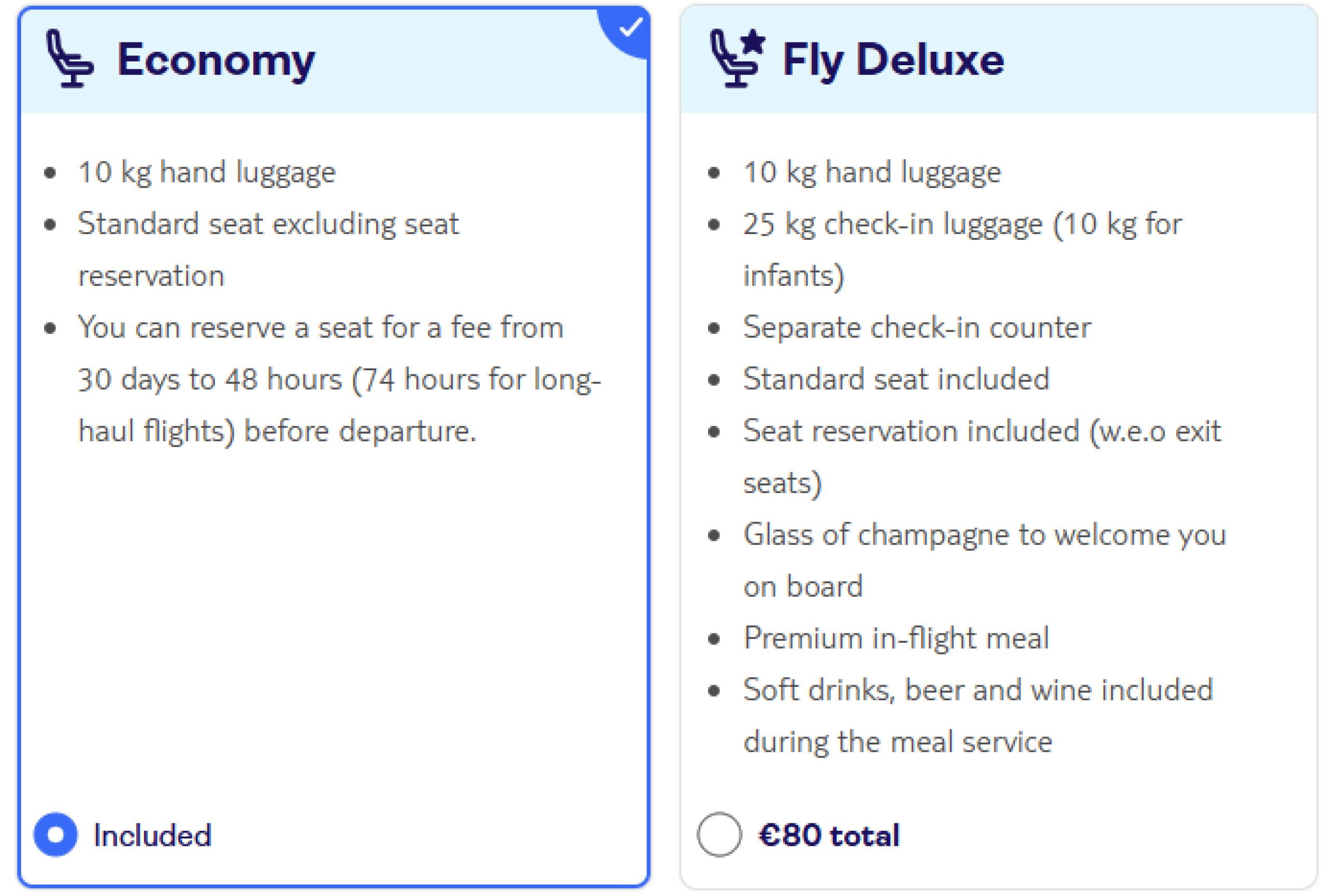Click the Included label text
This screenshot has height=896, width=1326.
click(152, 835)
